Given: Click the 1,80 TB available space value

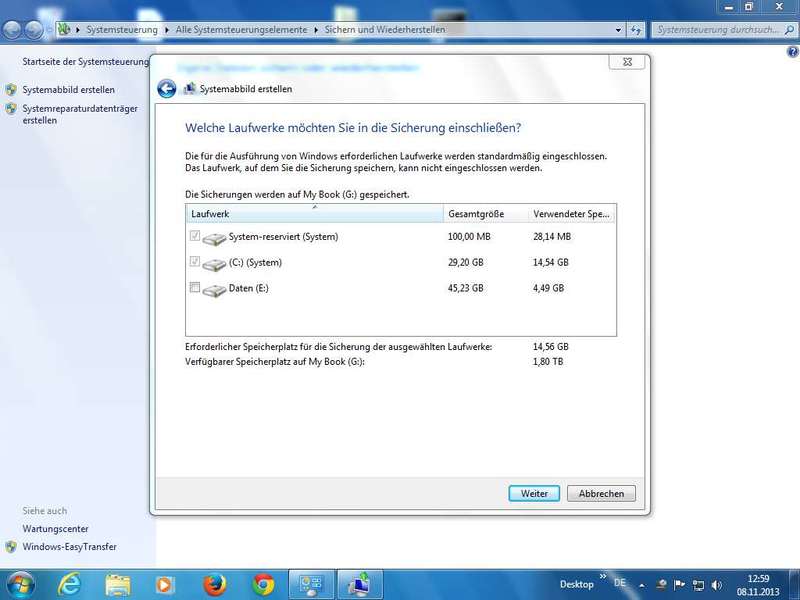Looking at the screenshot, I should (548, 362).
